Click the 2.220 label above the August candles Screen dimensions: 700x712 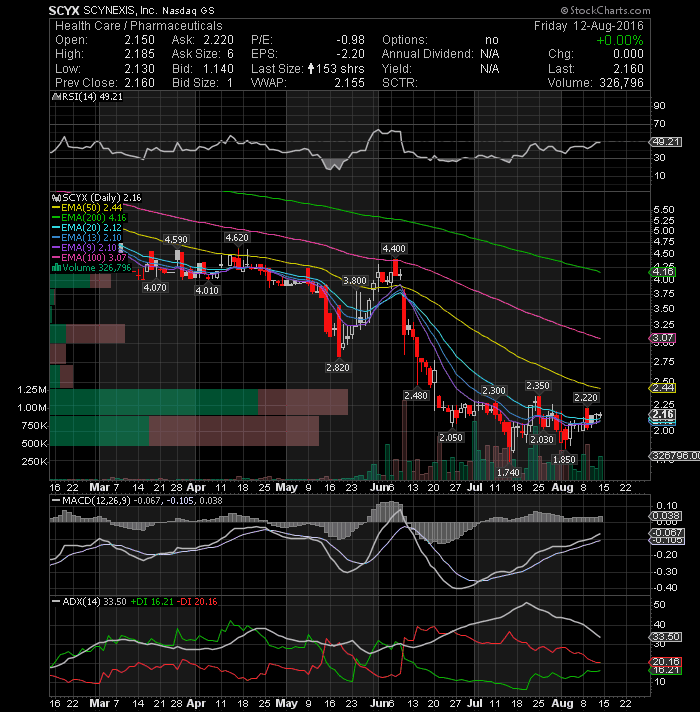pos(586,398)
